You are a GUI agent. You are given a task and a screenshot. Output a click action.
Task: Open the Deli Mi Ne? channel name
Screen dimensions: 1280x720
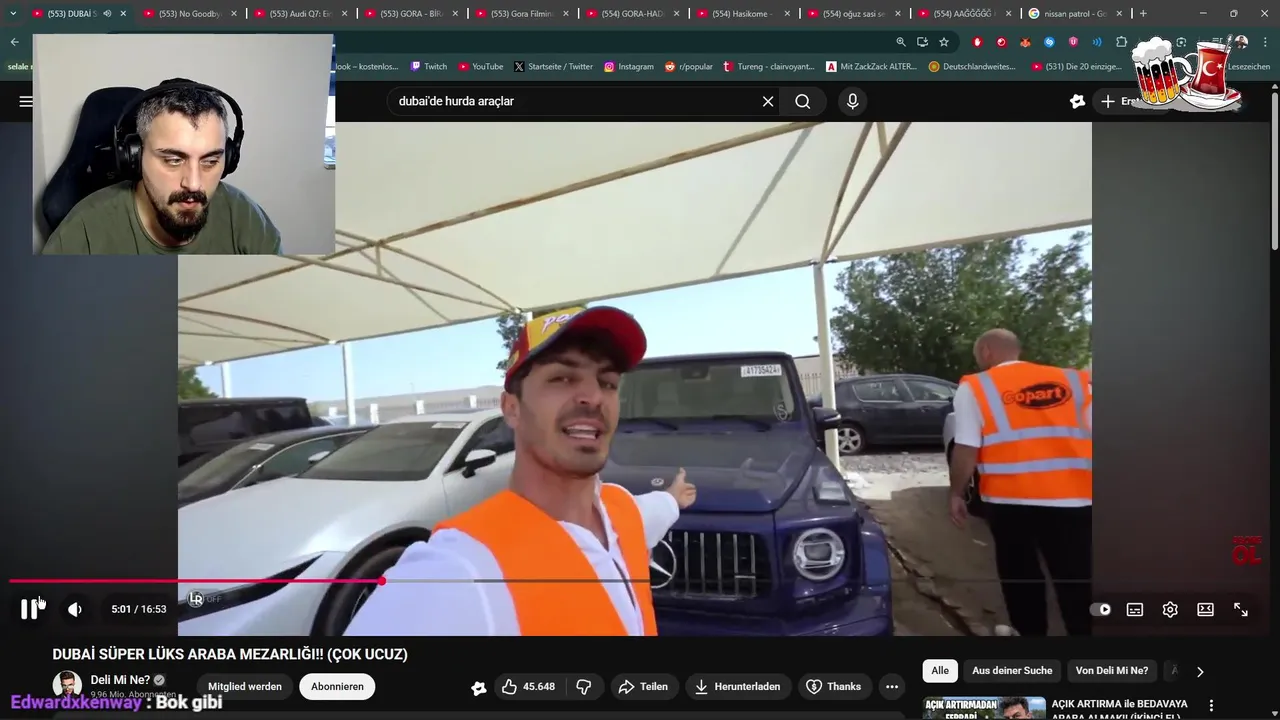[120, 680]
